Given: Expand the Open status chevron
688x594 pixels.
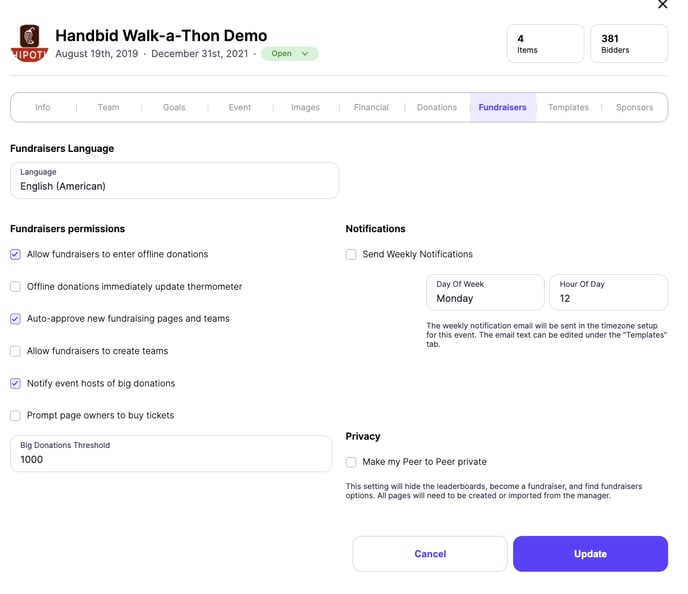Looking at the screenshot, I should click(305, 54).
